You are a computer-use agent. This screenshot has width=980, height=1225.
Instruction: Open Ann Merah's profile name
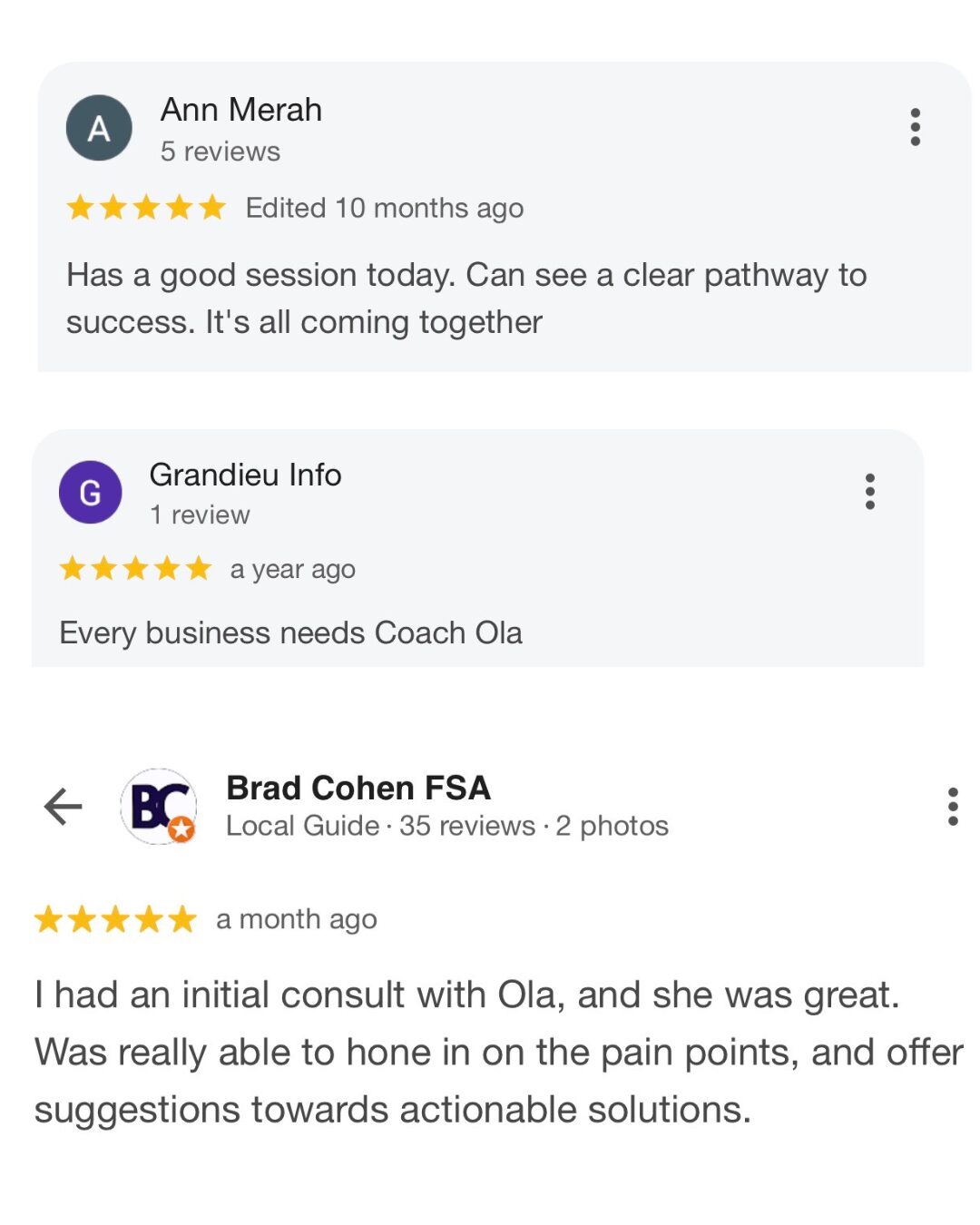[x=241, y=110]
